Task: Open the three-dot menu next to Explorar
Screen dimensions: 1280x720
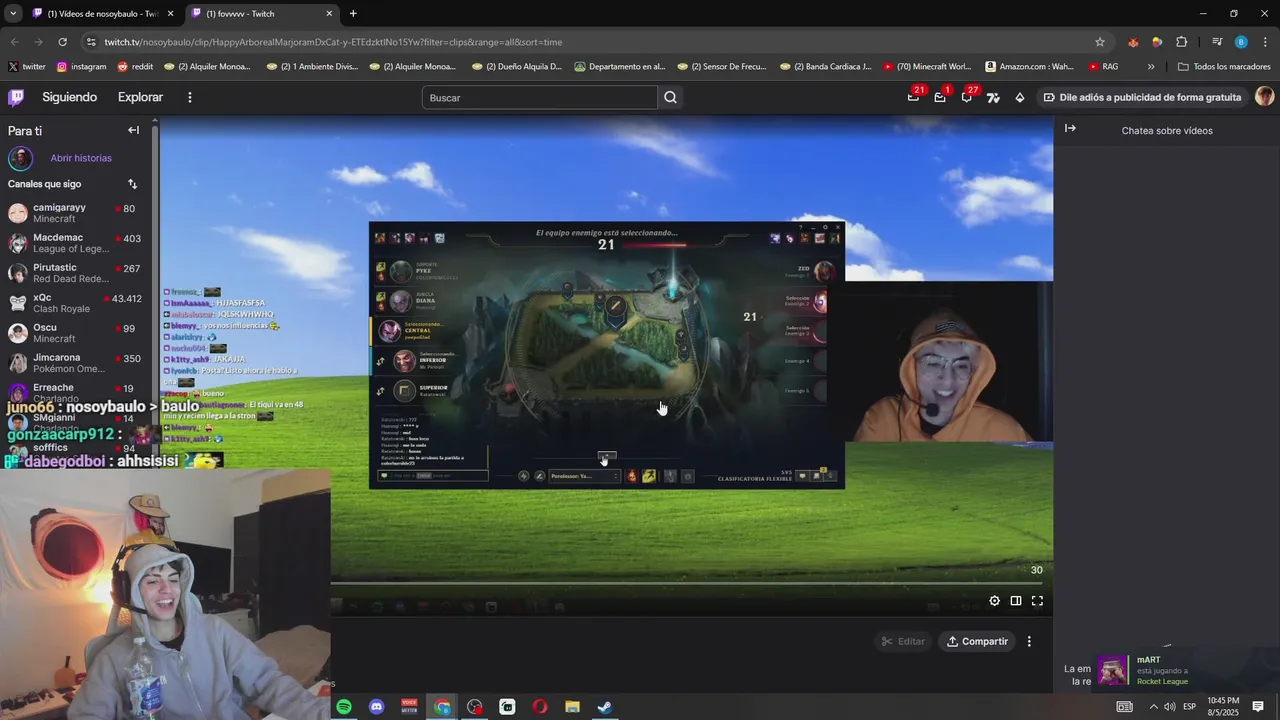Action: pyautogui.click(x=189, y=97)
